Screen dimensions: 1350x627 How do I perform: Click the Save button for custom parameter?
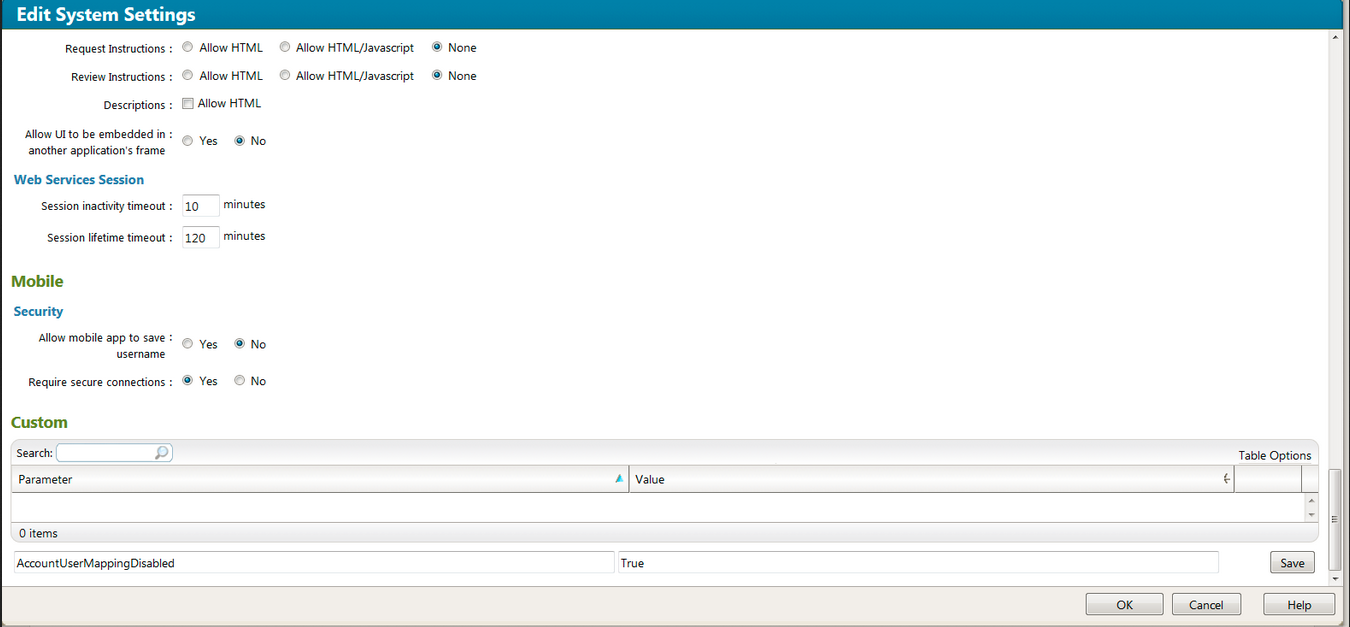click(1292, 563)
